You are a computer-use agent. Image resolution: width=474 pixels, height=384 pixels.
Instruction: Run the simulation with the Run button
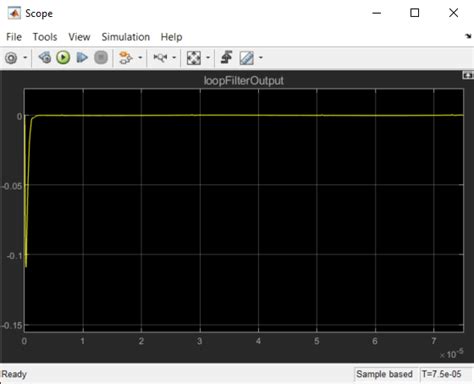(63, 58)
